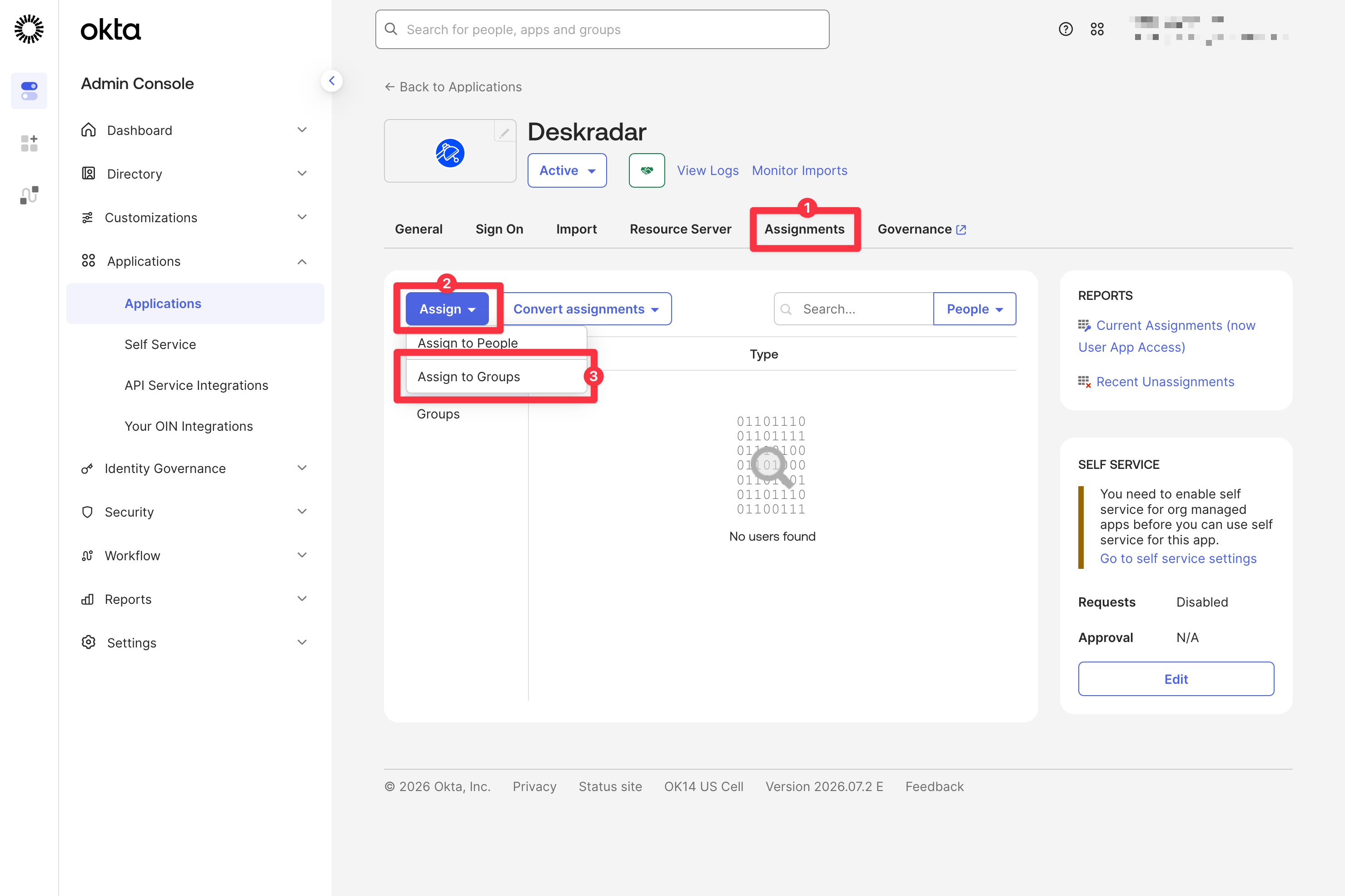Focus the global people and apps search field
The height and width of the screenshot is (896, 1345).
tap(602, 29)
